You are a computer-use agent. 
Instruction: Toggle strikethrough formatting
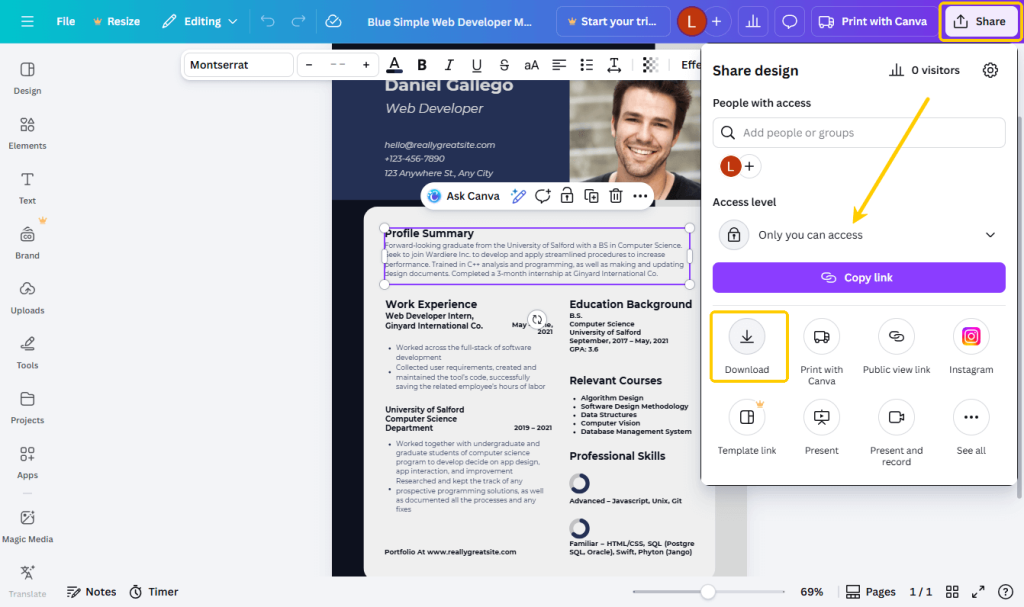[503, 64]
